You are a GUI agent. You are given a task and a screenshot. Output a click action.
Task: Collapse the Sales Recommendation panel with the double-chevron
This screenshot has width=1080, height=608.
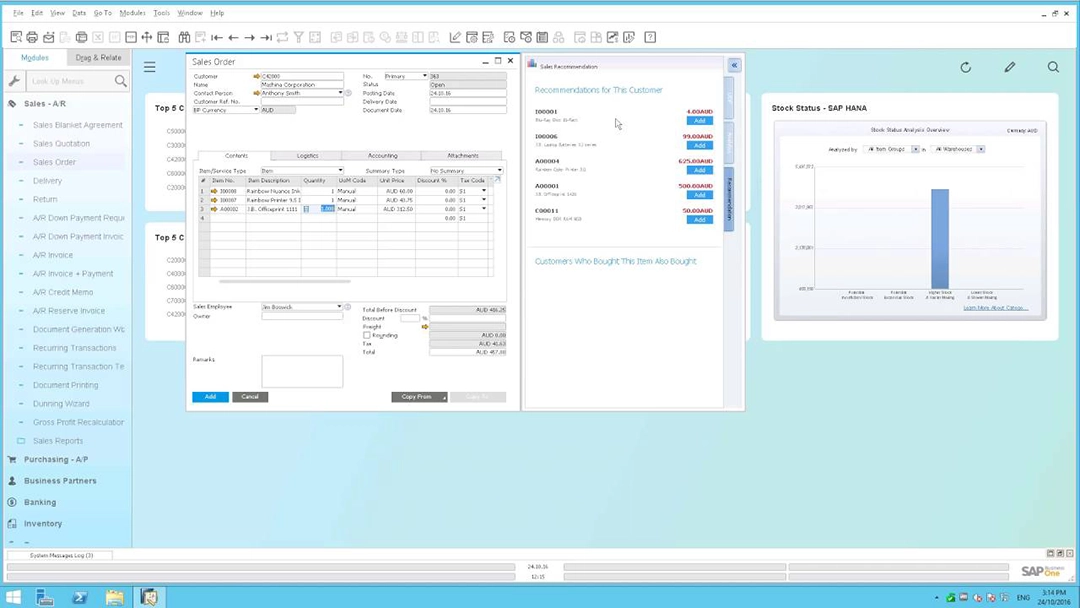[734, 64]
